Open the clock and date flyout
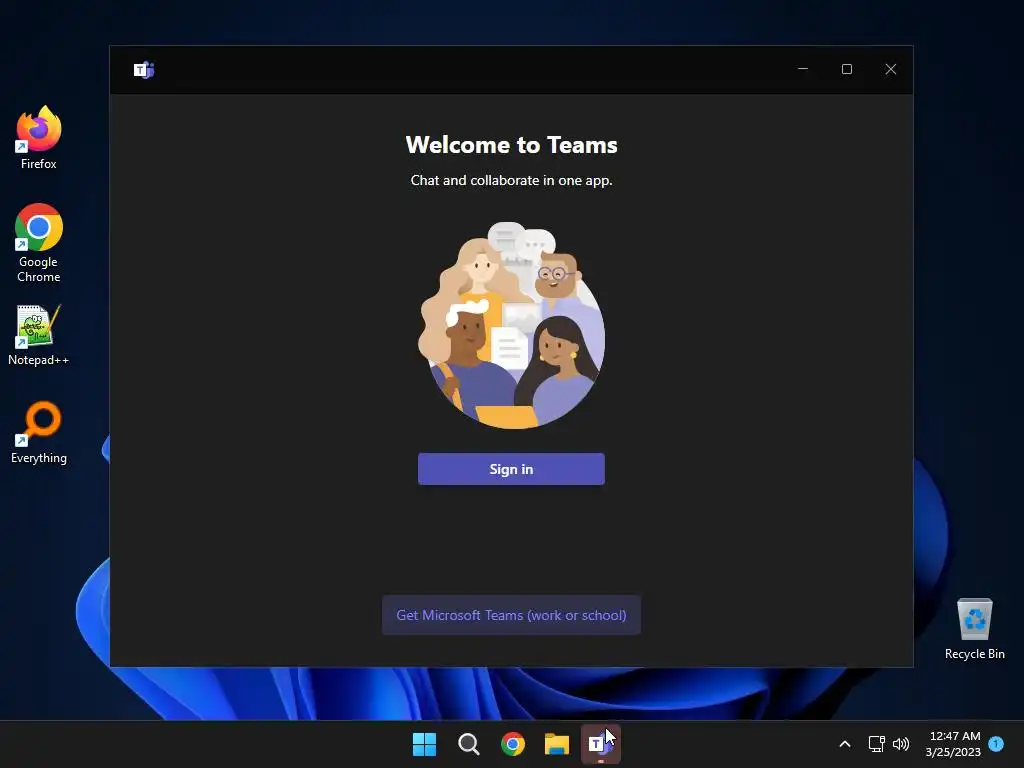1024x768 pixels. tap(953, 744)
